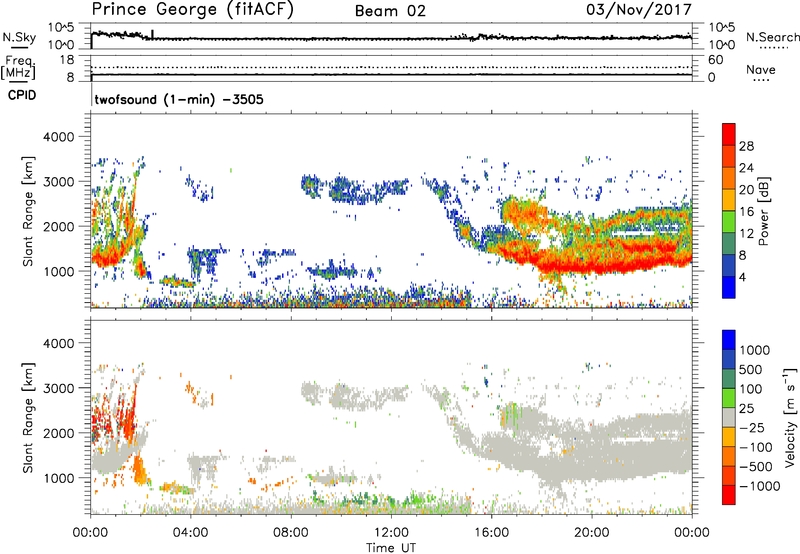Select the light green segment of velocity colorbar
Screen dimensions: 800x554
(x=729, y=398)
